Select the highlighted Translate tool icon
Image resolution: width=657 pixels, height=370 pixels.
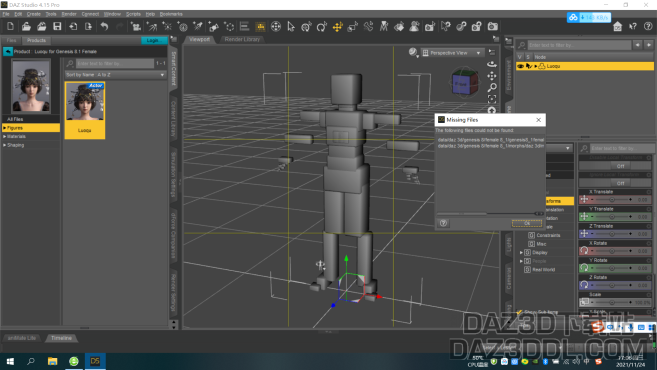pyautogui.click(x=337, y=27)
